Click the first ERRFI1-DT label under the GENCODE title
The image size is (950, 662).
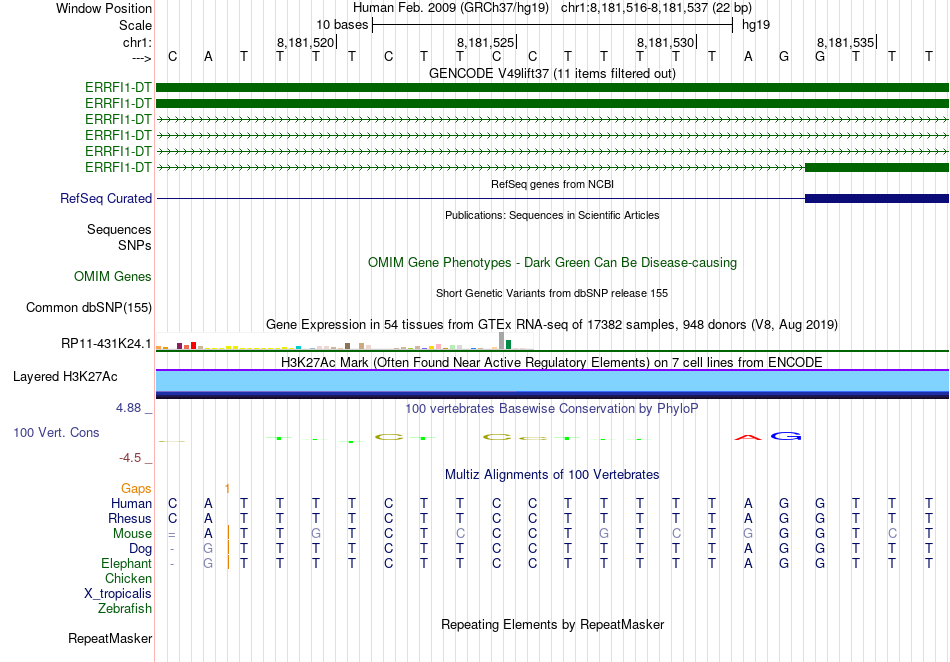pos(118,87)
